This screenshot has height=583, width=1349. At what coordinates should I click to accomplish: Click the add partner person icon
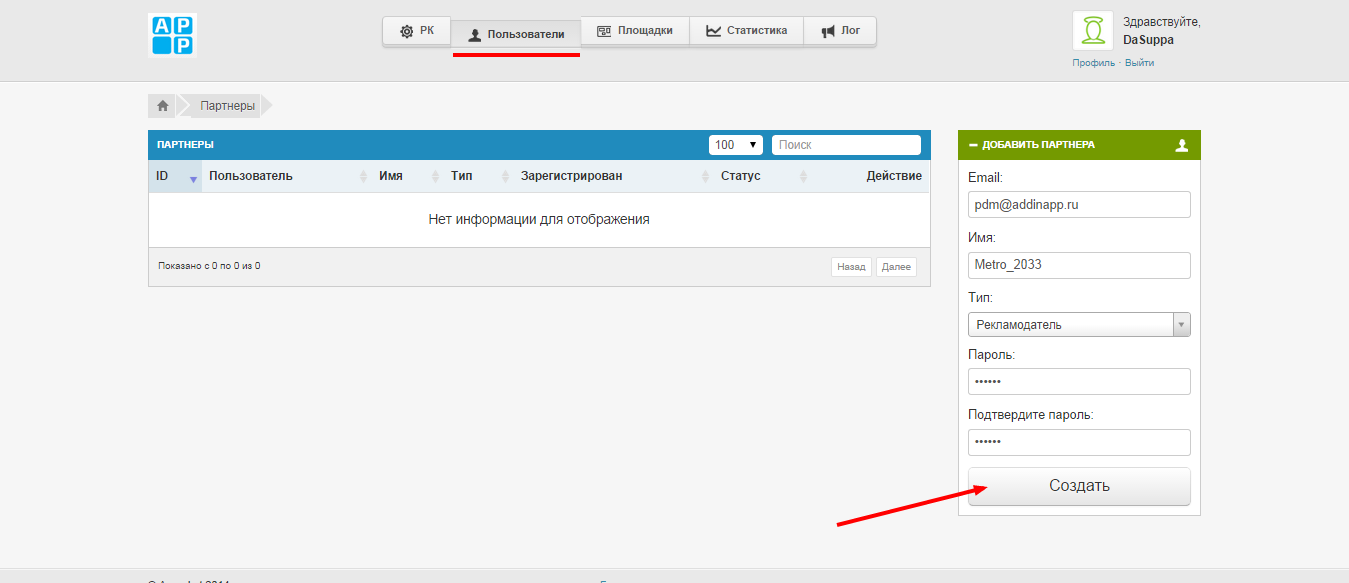point(1182,145)
